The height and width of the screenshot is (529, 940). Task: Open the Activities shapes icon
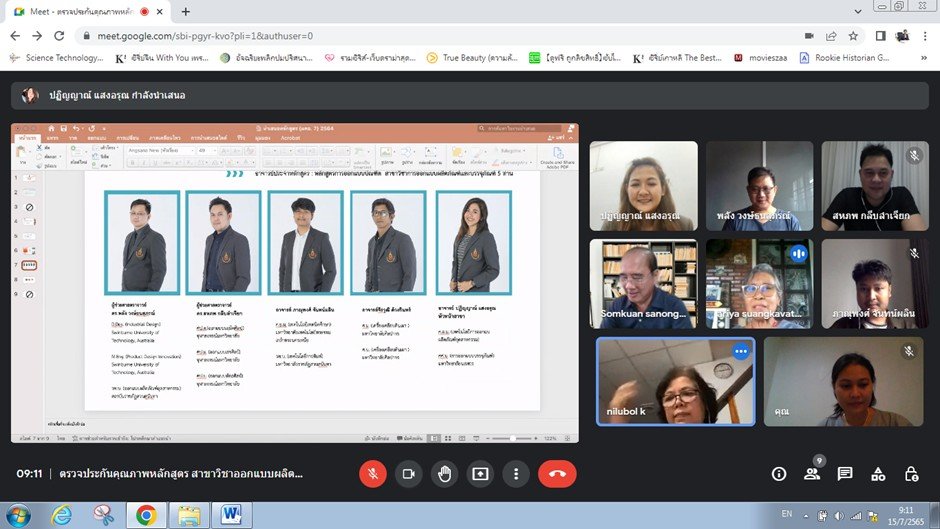[878, 474]
